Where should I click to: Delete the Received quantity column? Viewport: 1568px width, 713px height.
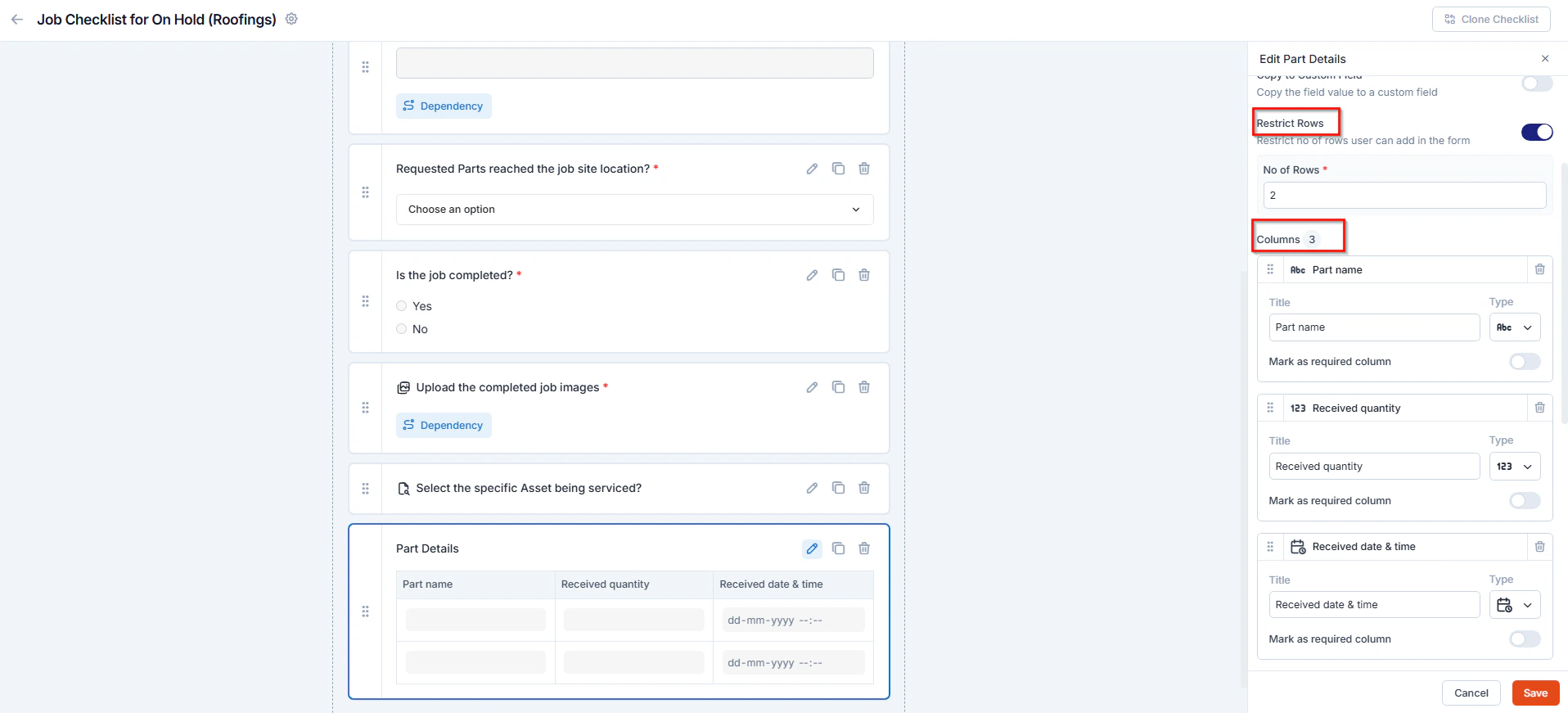click(1539, 408)
